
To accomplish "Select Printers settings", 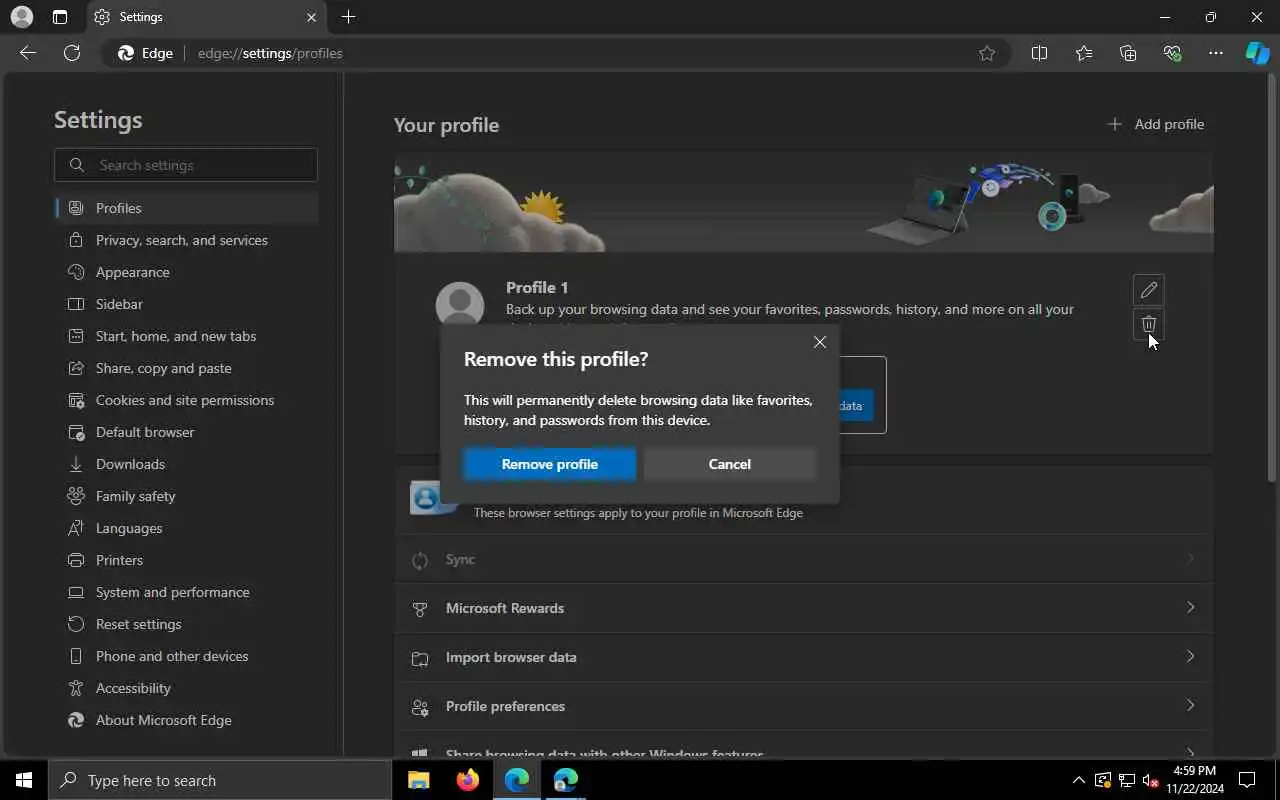I will coord(187,560).
